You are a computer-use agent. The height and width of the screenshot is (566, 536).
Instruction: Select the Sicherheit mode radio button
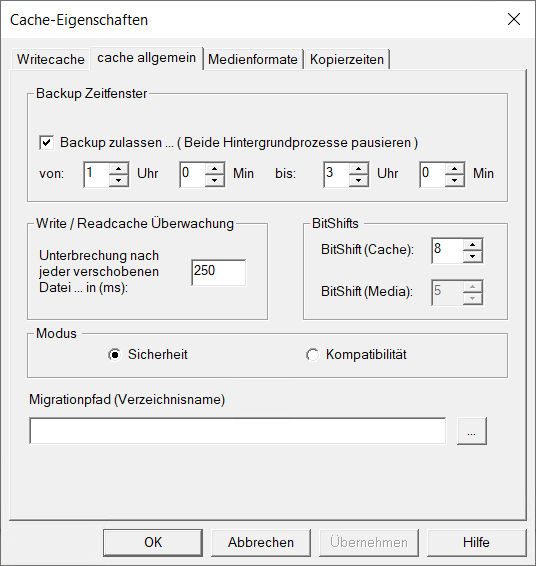(114, 355)
